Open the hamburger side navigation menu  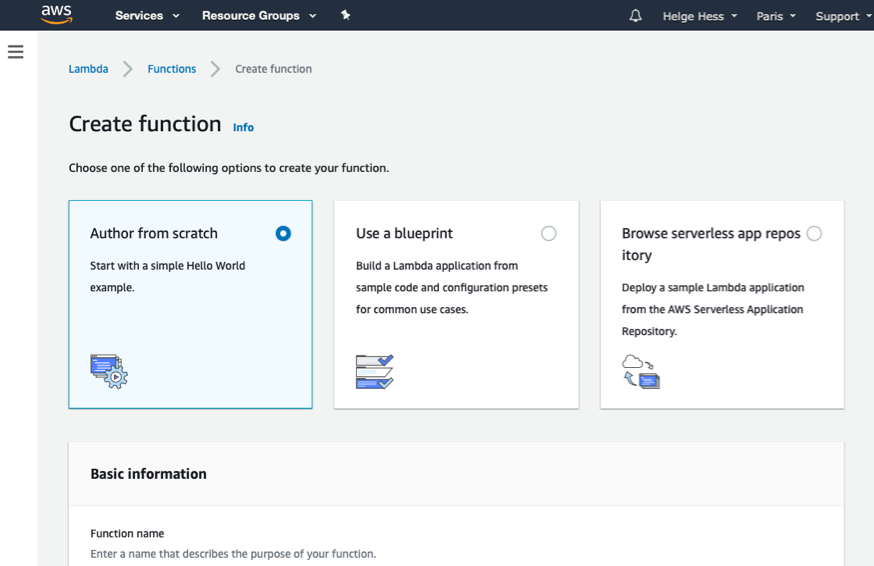(x=16, y=52)
